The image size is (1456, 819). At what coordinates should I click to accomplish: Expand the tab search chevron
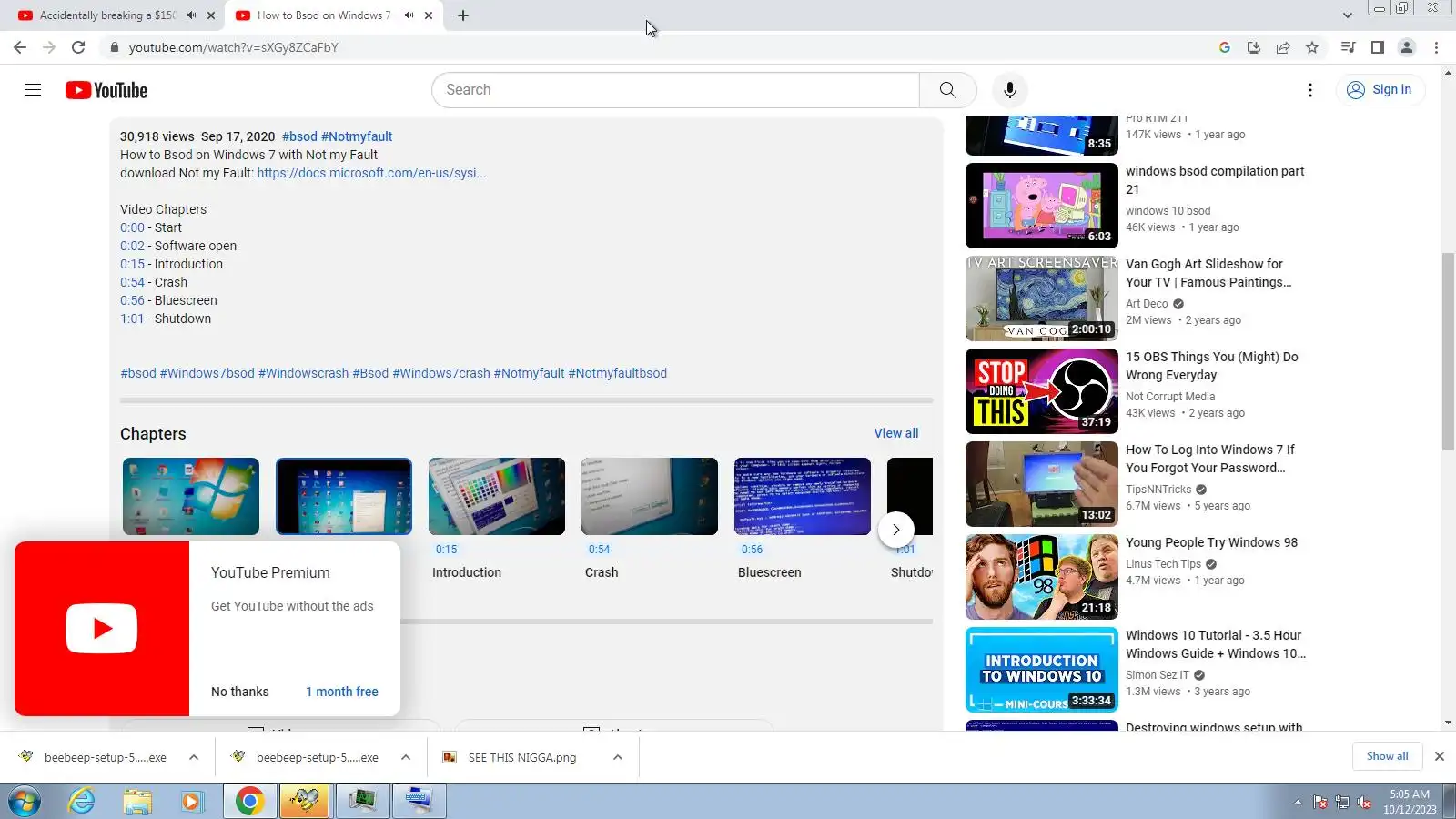[1348, 15]
